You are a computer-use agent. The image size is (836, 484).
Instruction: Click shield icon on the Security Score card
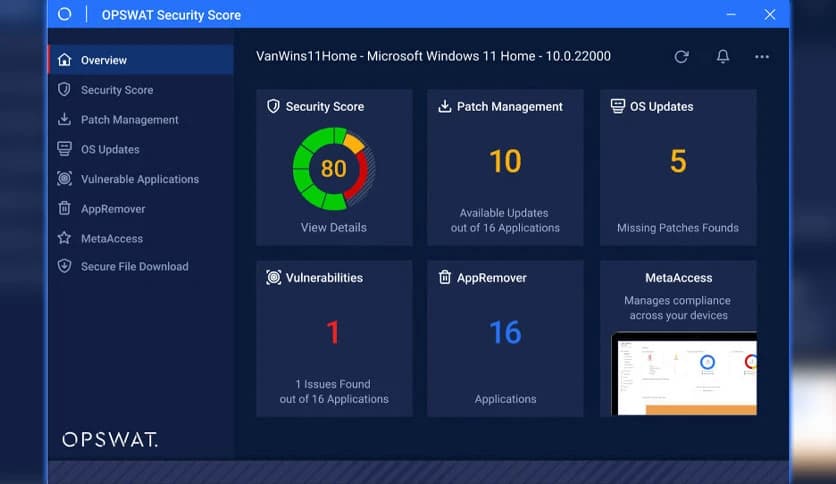274,106
